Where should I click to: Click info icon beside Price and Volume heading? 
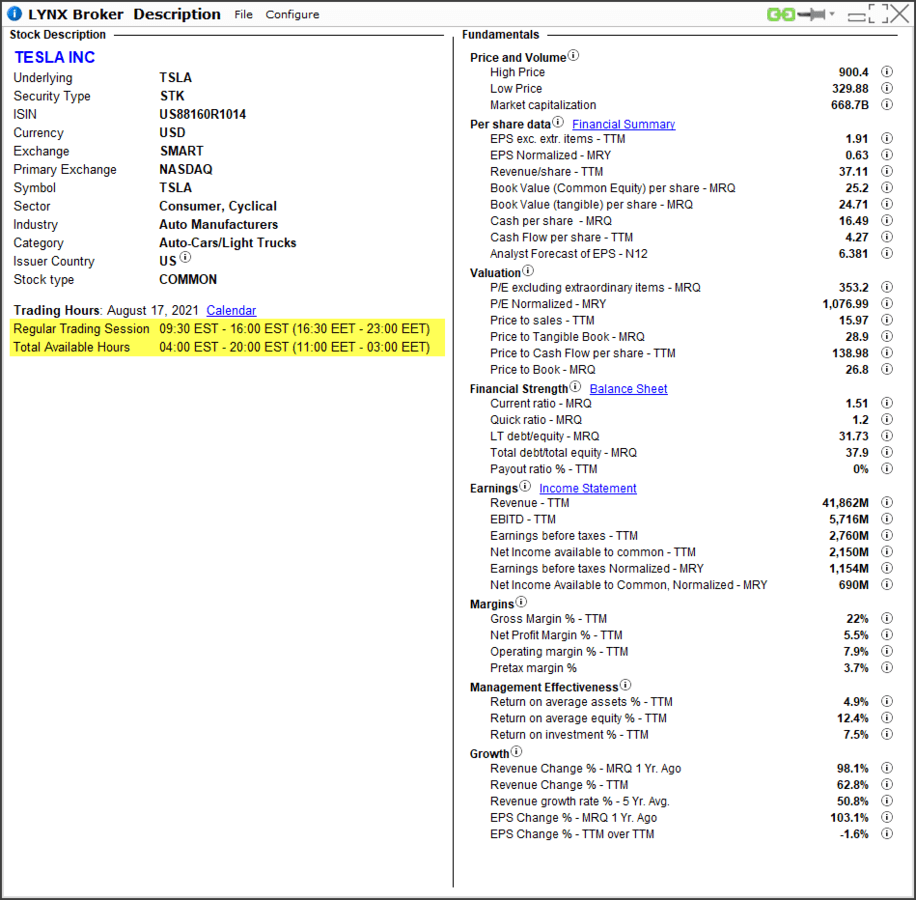pyautogui.click(x=574, y=57)
